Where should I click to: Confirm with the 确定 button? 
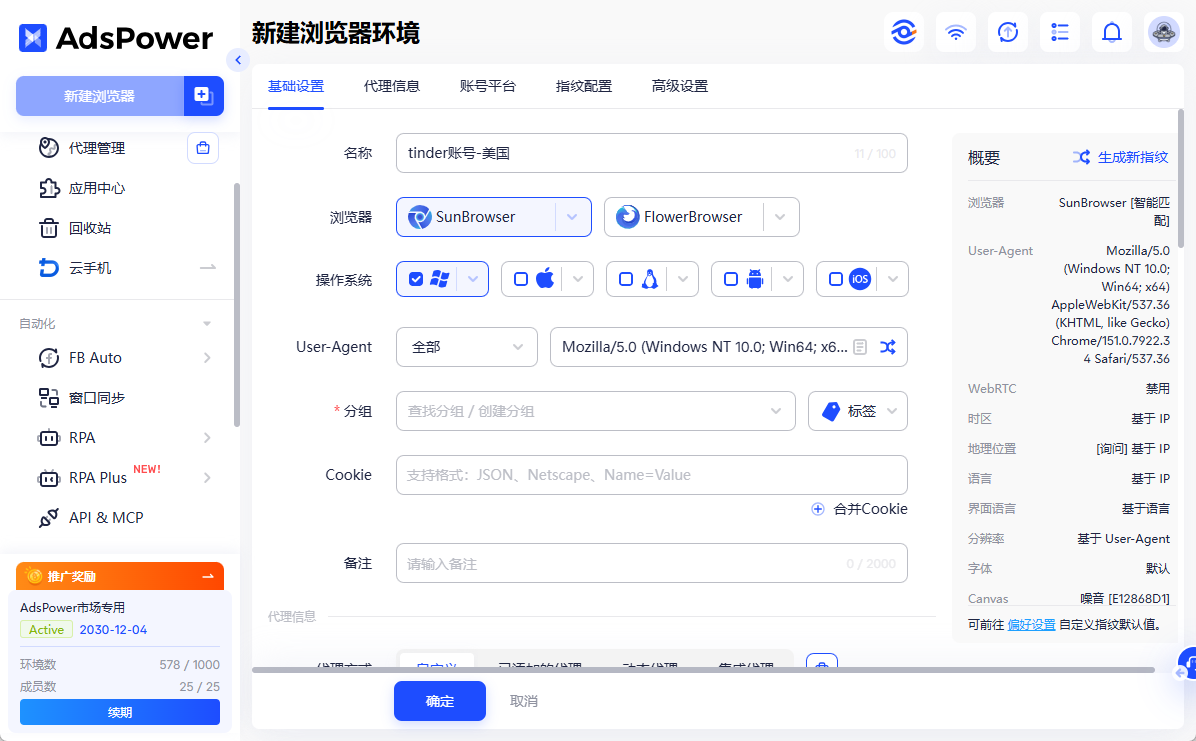pos(440,701)
